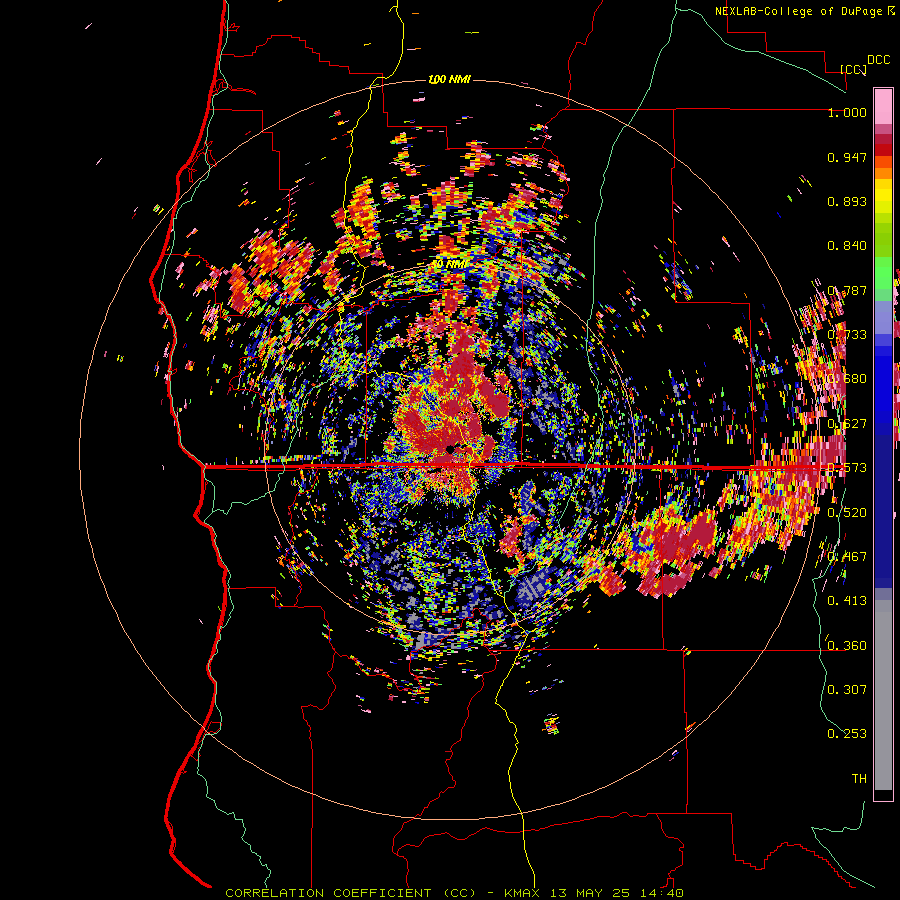Viewport: 900px width, 900px height.
Task: Click the TH threshold label
Action: point(859,779)
